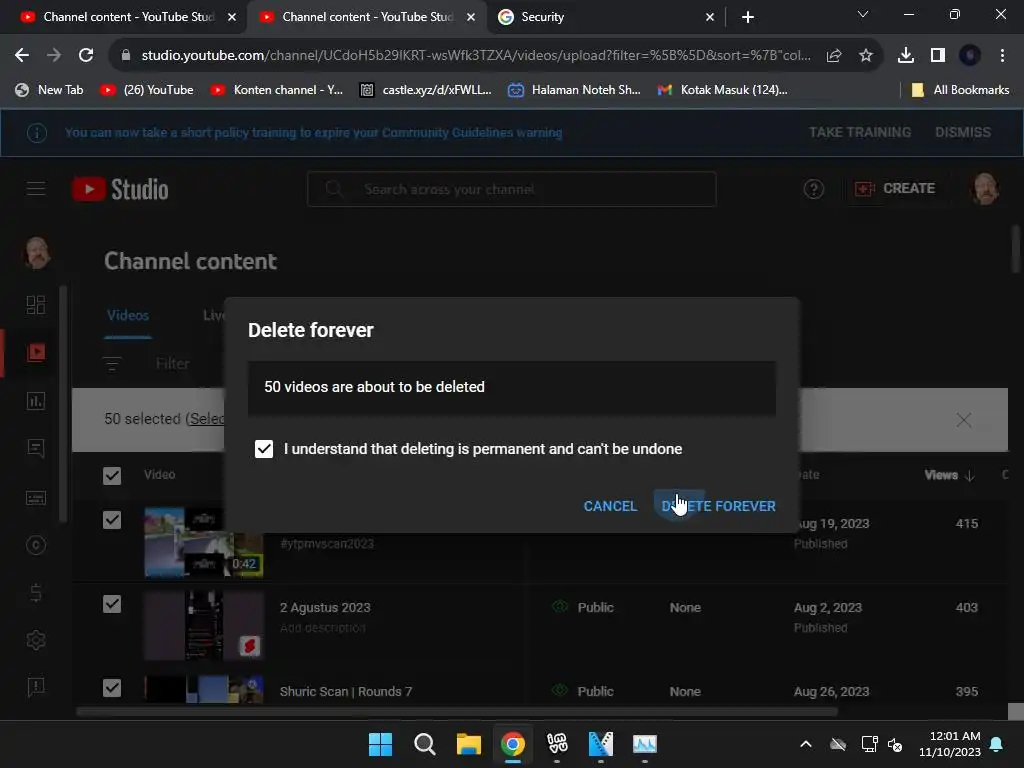Open Windows taskbar search
Viewport: 1024px width, 768px height.
(424, 744)
